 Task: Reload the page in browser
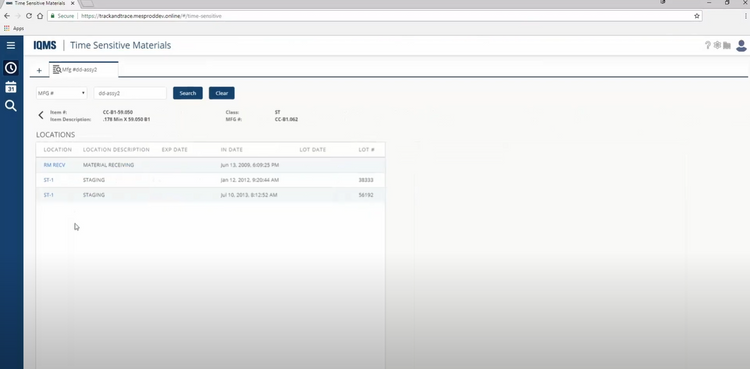(x=29, y=16)
